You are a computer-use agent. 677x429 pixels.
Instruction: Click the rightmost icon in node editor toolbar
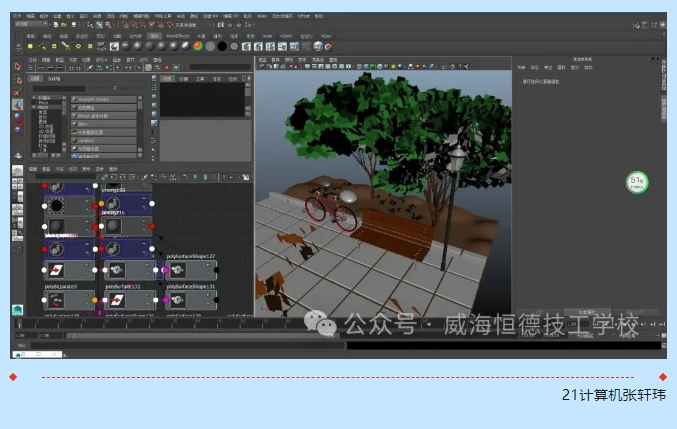[246, 177]
